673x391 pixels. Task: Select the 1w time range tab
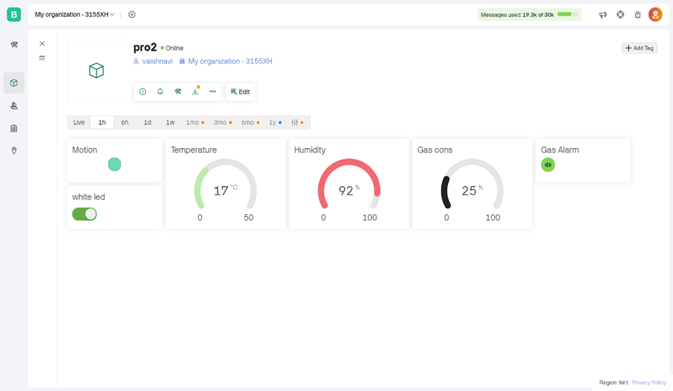click(170, 122)
